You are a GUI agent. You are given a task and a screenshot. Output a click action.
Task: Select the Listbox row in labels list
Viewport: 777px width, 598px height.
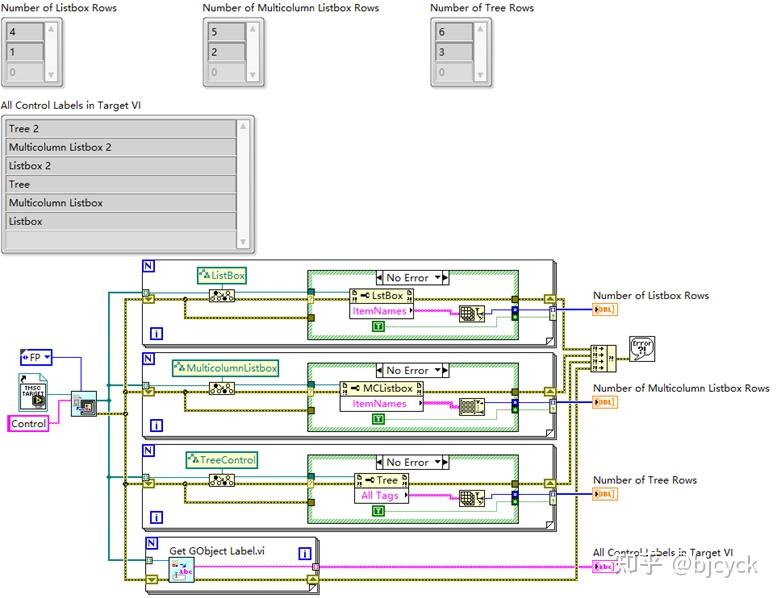point(120,221)
